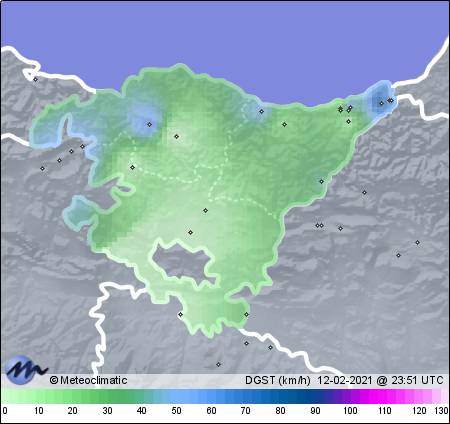Click the northwesternmost station marker near the coast
Screen dimensions: 450x424
click(36, 79)
